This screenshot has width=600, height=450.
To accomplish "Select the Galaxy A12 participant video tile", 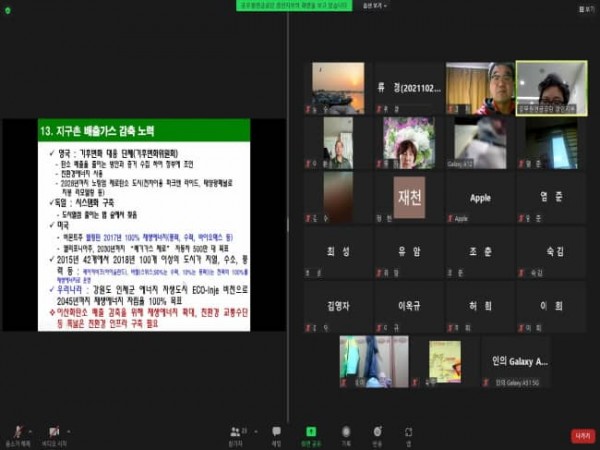I will point(480,143).
